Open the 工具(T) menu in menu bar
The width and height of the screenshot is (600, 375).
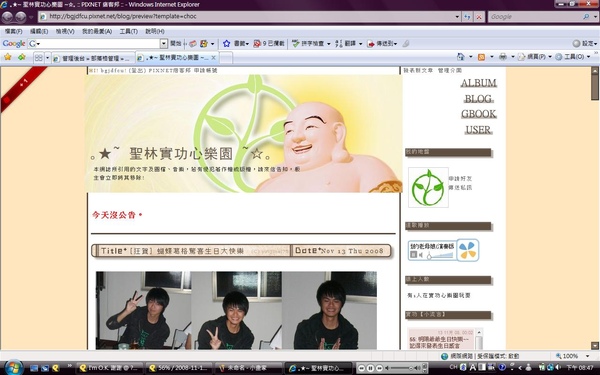129,31
